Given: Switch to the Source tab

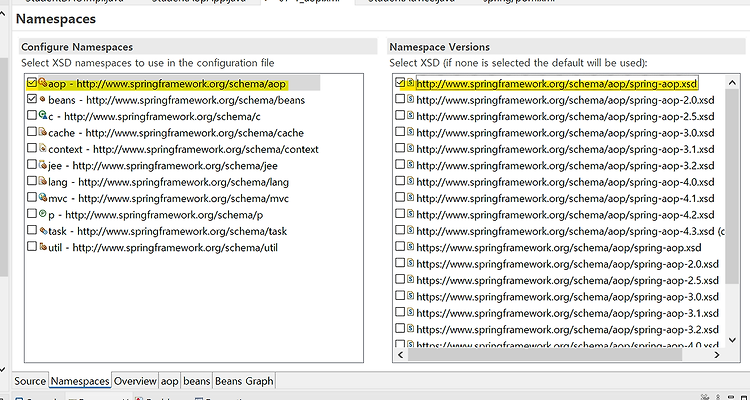Looking at the screenshot, I should (30, 381).
